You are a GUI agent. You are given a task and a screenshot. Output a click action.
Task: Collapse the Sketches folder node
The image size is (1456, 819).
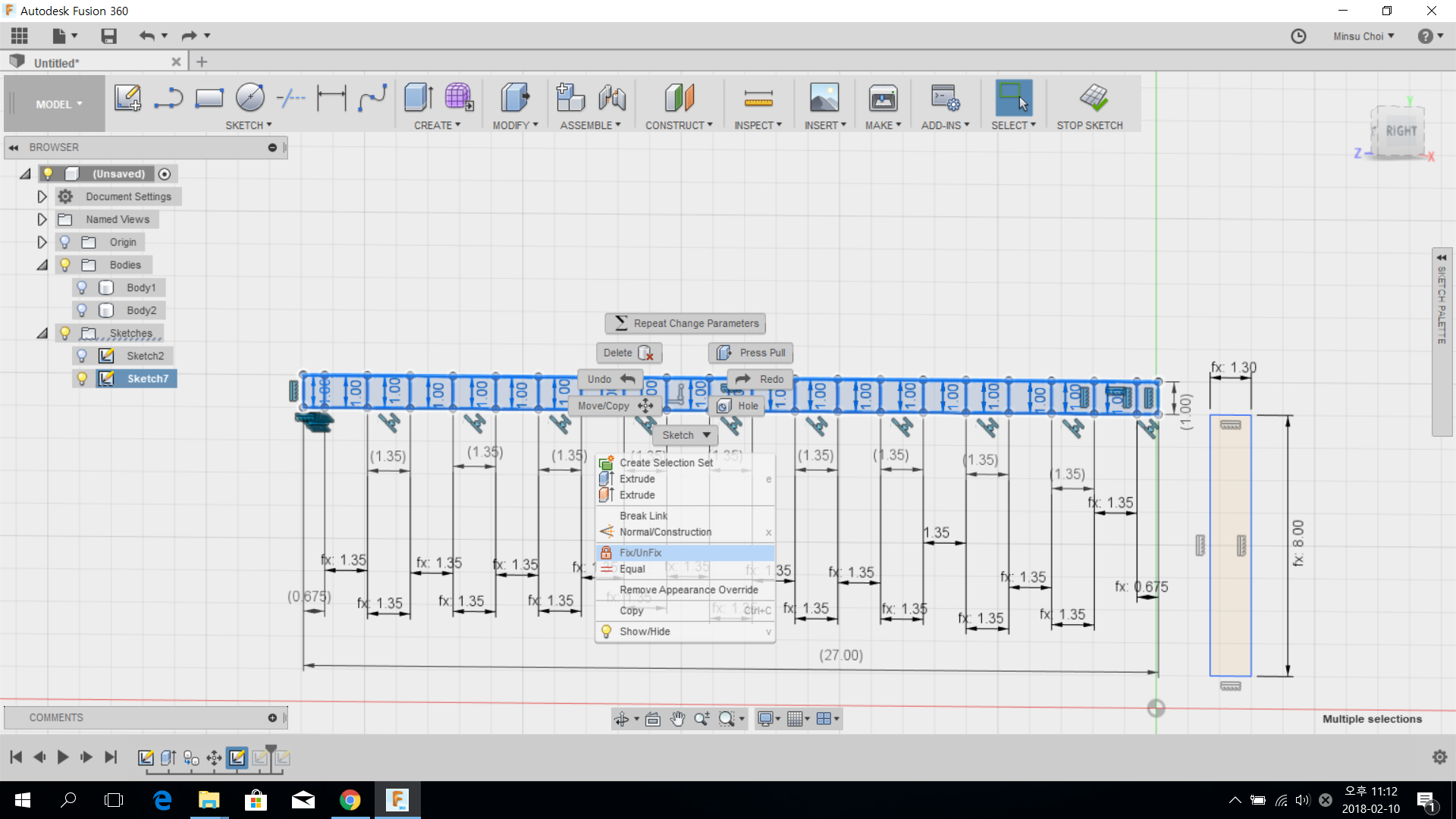coord(42,334)
